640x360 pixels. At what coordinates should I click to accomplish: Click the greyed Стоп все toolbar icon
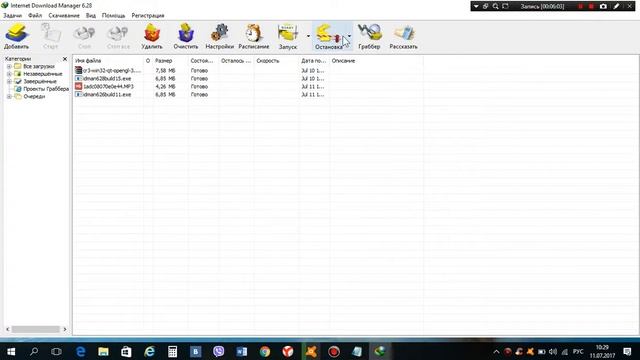click(118, 36)
